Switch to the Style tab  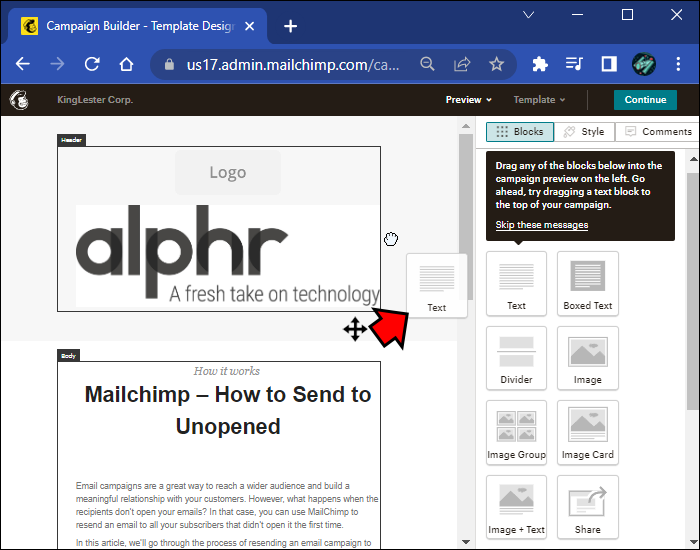coord(584,132)
